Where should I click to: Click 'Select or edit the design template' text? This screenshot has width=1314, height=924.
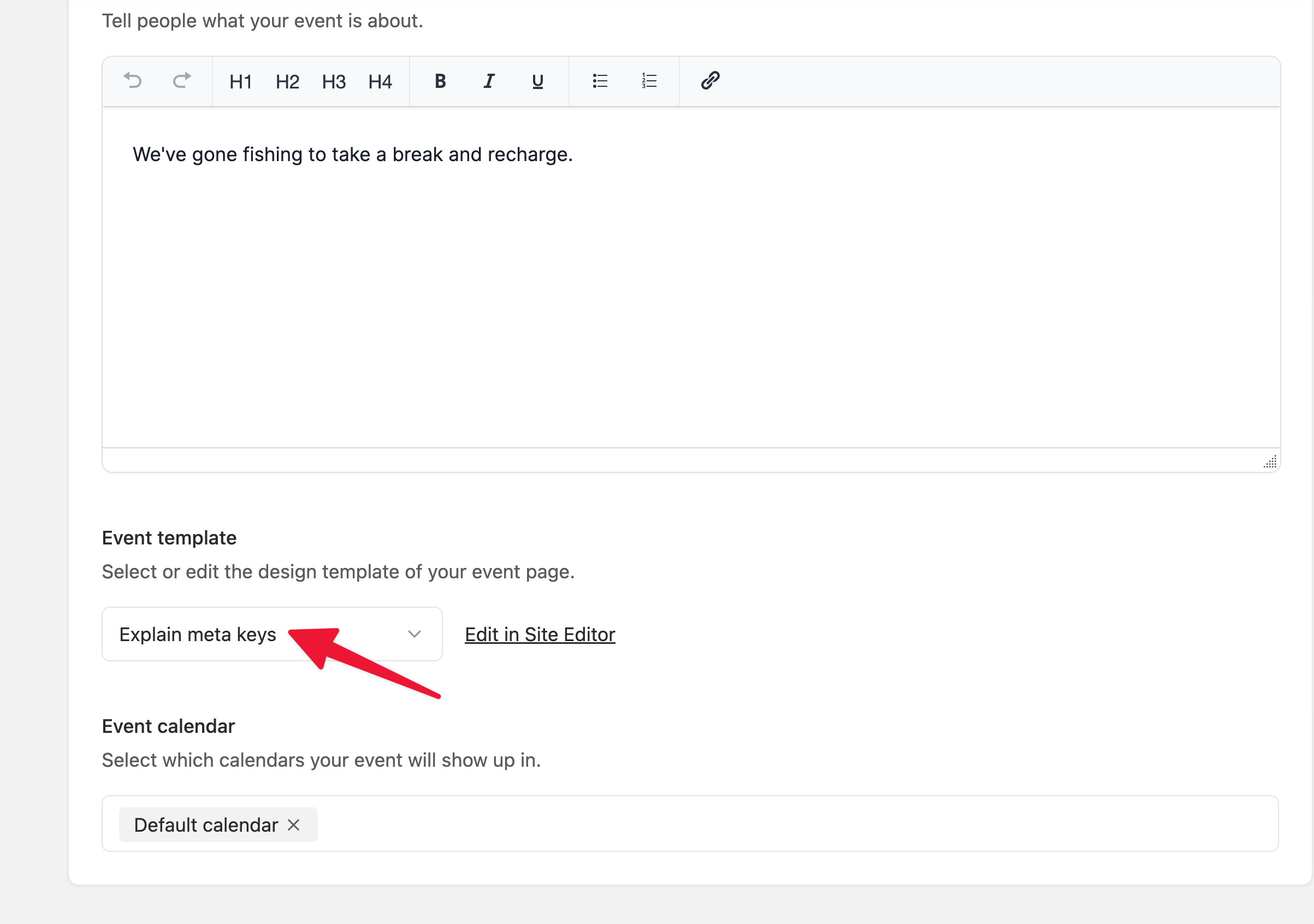pyautogui.click(x=251, y=572)
